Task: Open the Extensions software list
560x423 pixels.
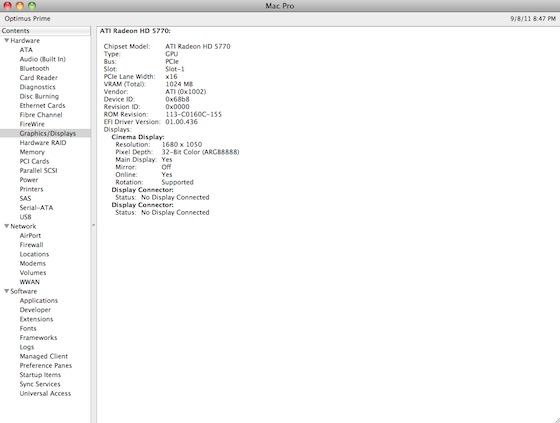Action: pos(36,319)
